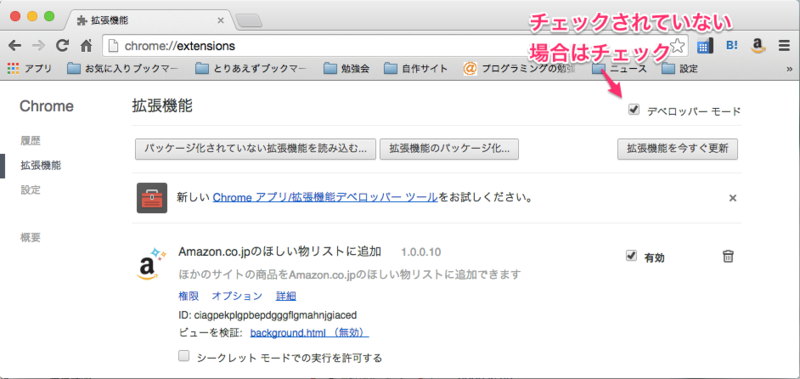Delete the Amazon extension with trash icon

[x=728, y=257]
